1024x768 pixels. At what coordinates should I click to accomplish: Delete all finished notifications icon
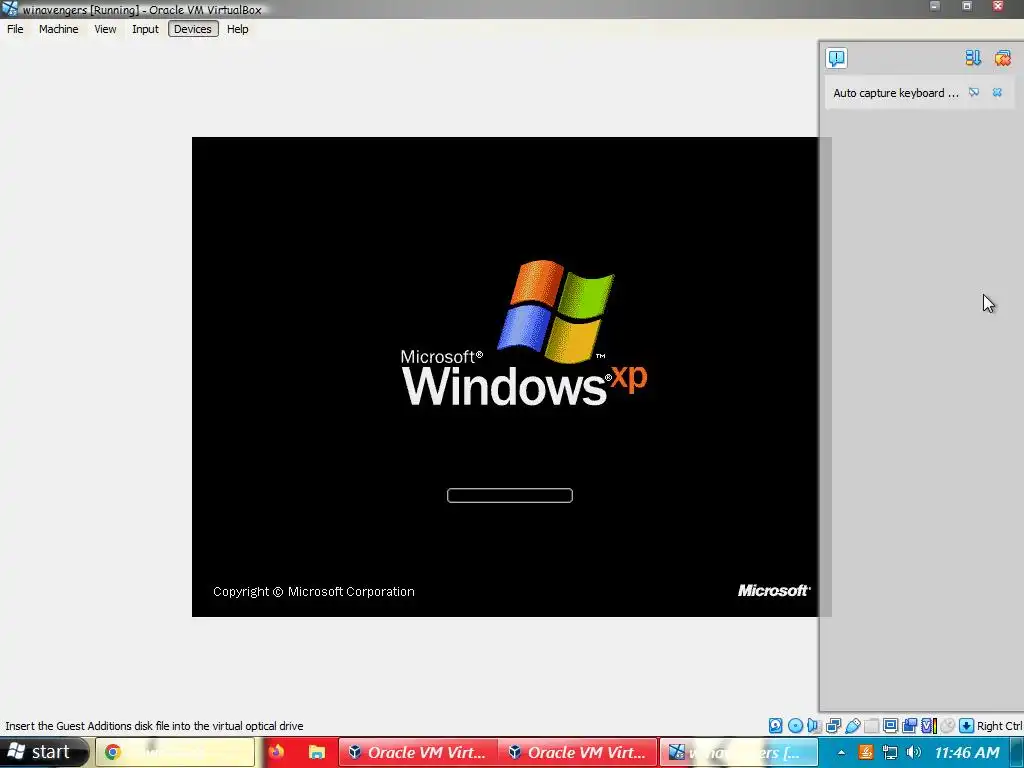tap(1002, 58)
